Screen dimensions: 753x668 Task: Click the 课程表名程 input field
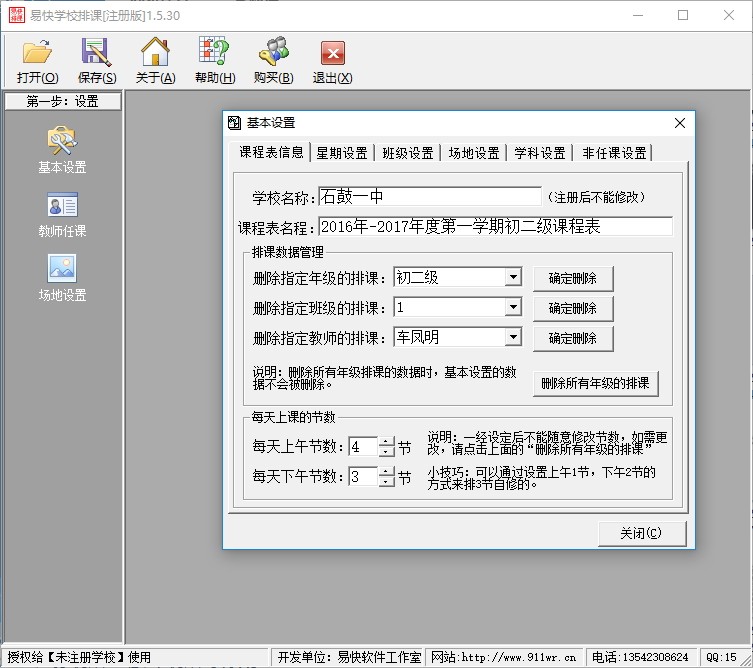495,226
